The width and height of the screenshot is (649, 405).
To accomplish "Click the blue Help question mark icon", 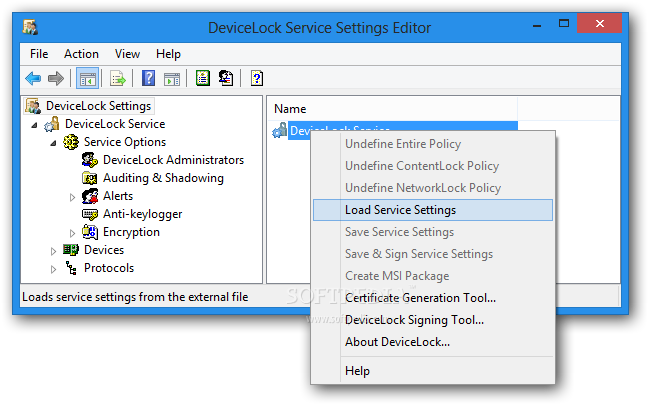I will (x=148, y=78).
